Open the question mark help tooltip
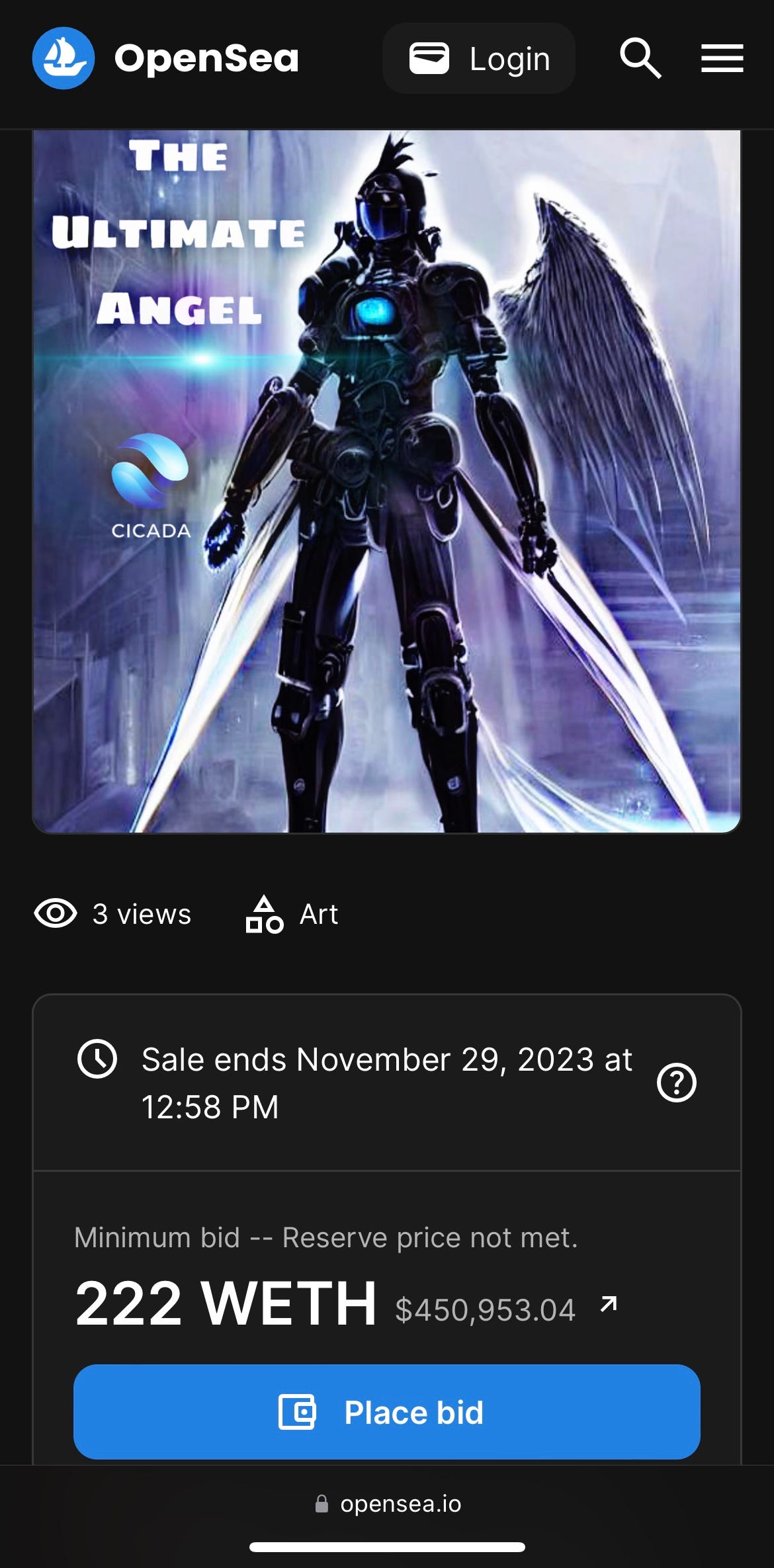 (x=677, y=1083)
